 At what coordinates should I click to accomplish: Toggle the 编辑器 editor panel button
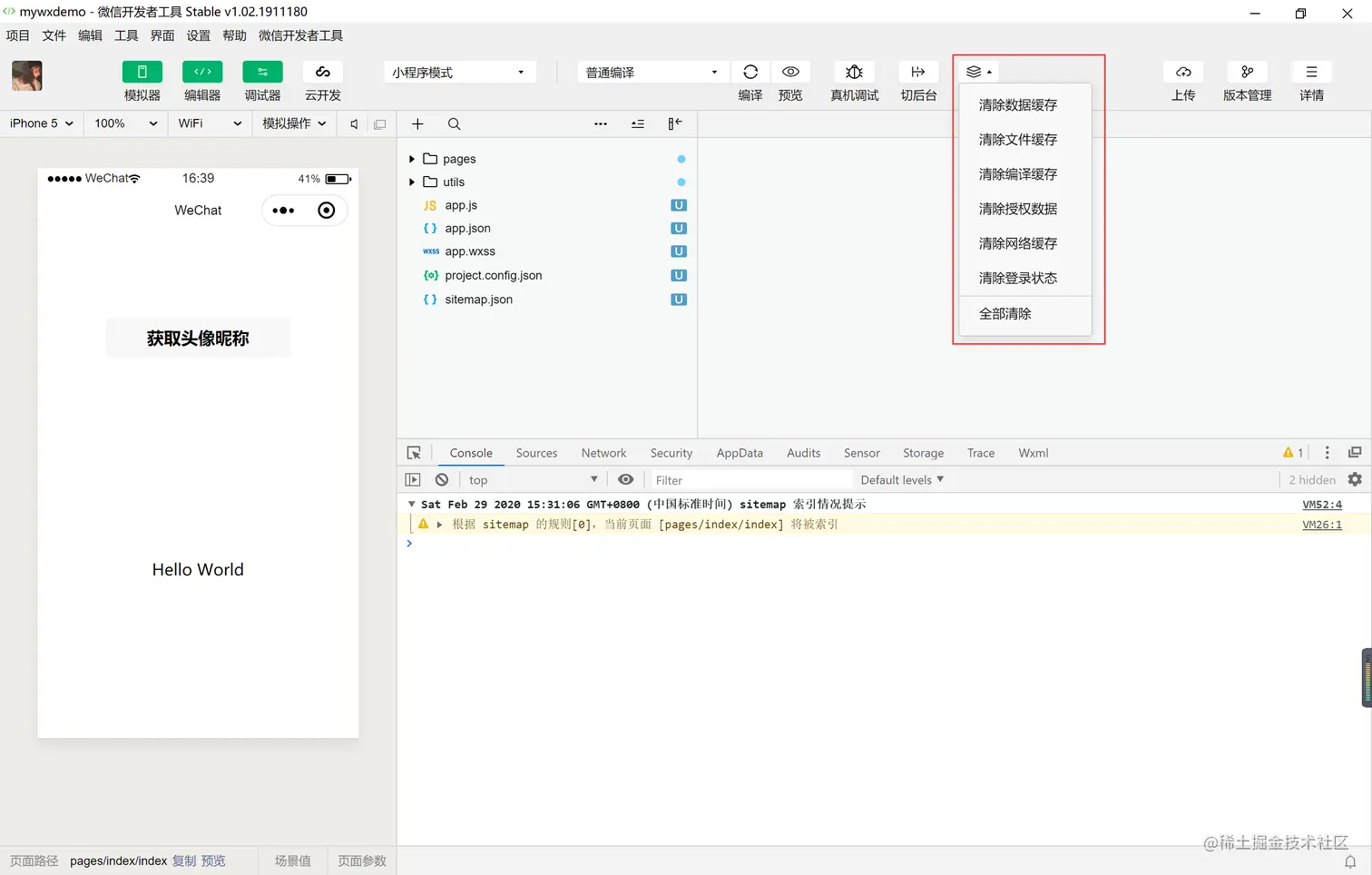click(202, 72)
